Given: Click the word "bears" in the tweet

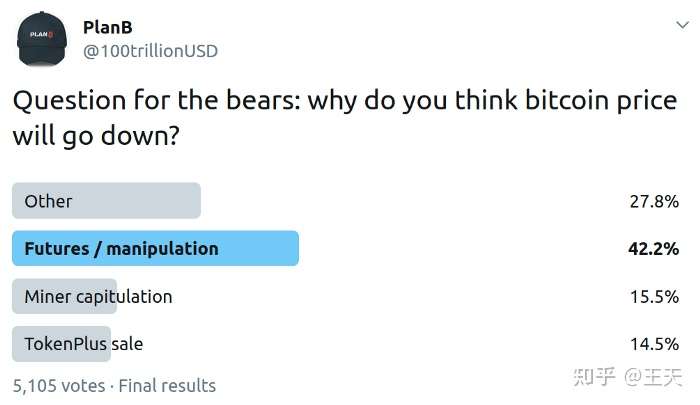Looking at the screenshot, I should [228, 101].
